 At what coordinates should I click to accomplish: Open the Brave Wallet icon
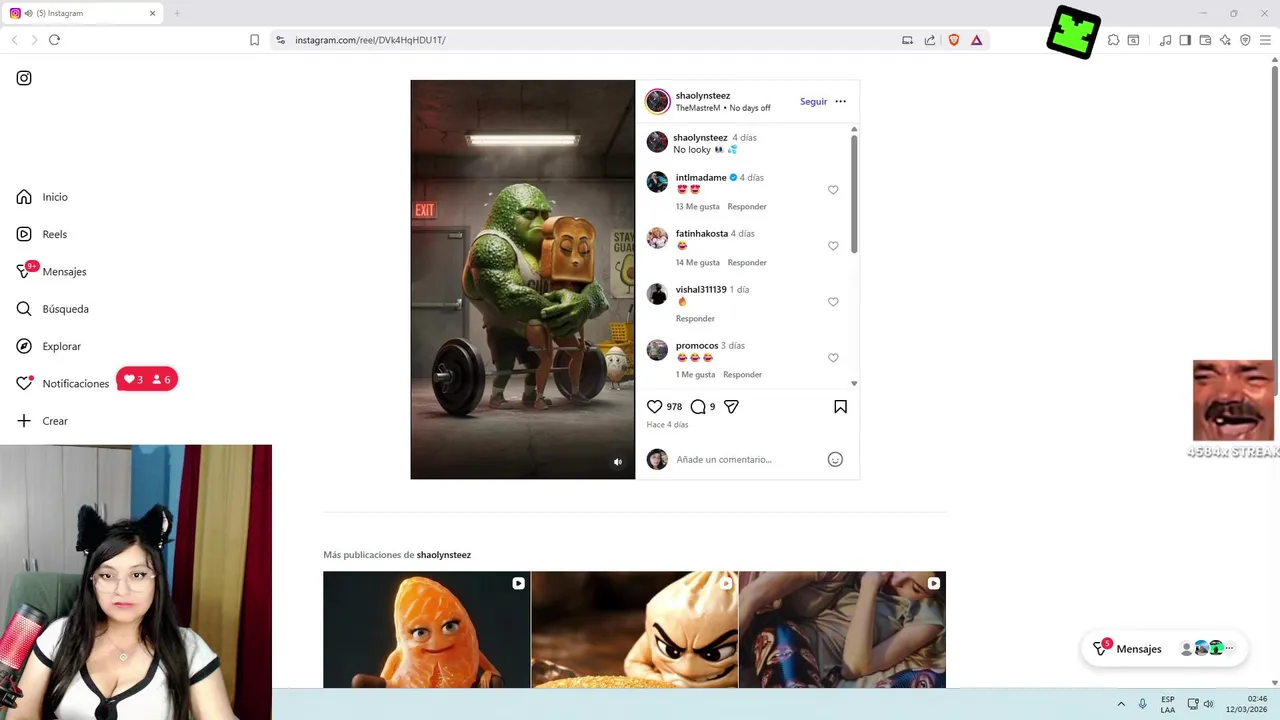(x=1205, y=40)
